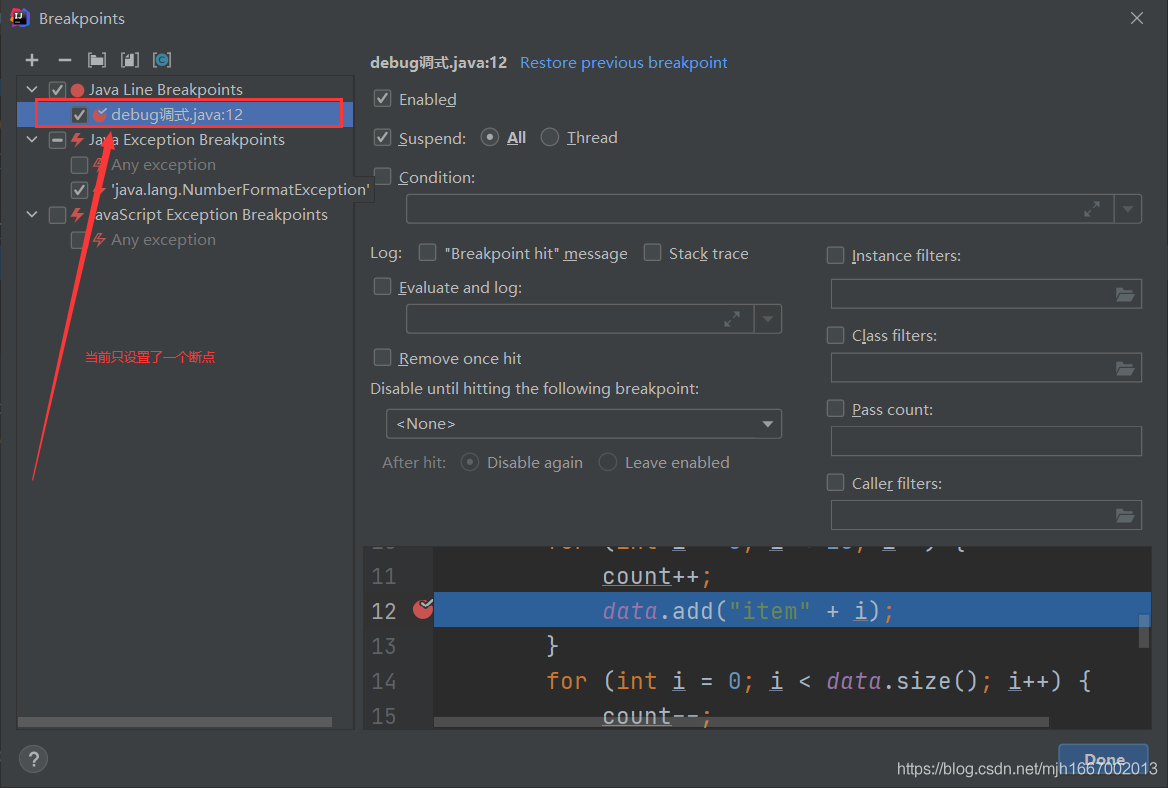Click highlighted code line 12 data.add
Image resolution: width=1168 pixels, height=788 pixels.
click(792, 610)
